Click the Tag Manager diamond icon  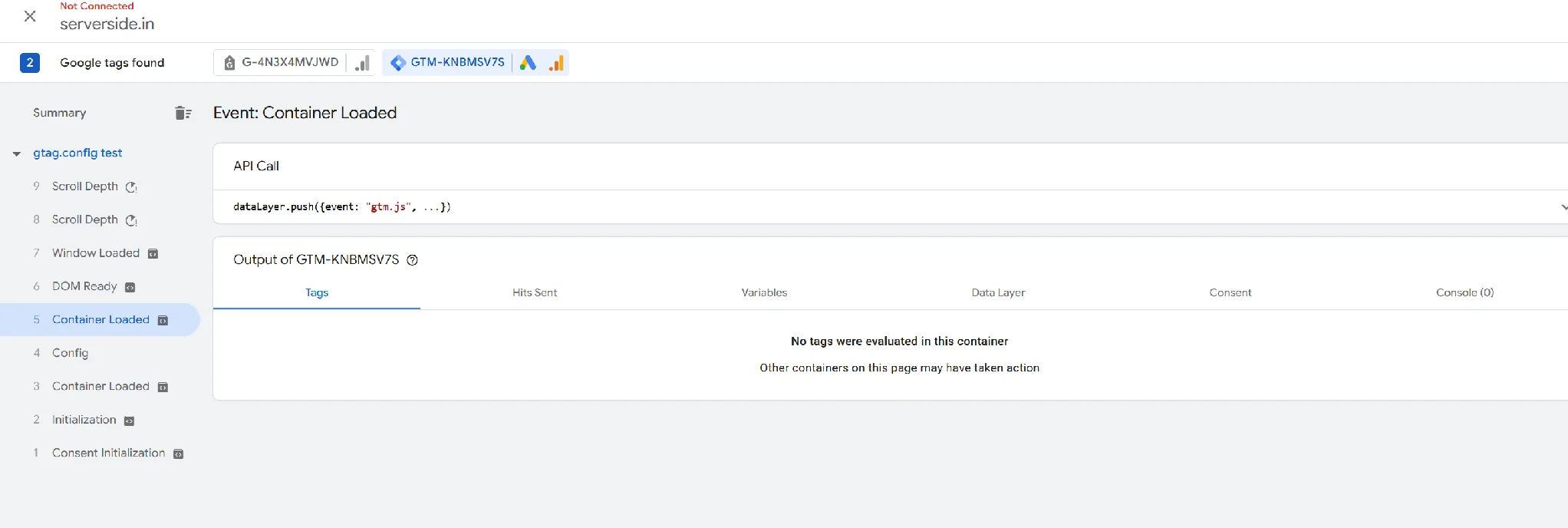(398, 63)
